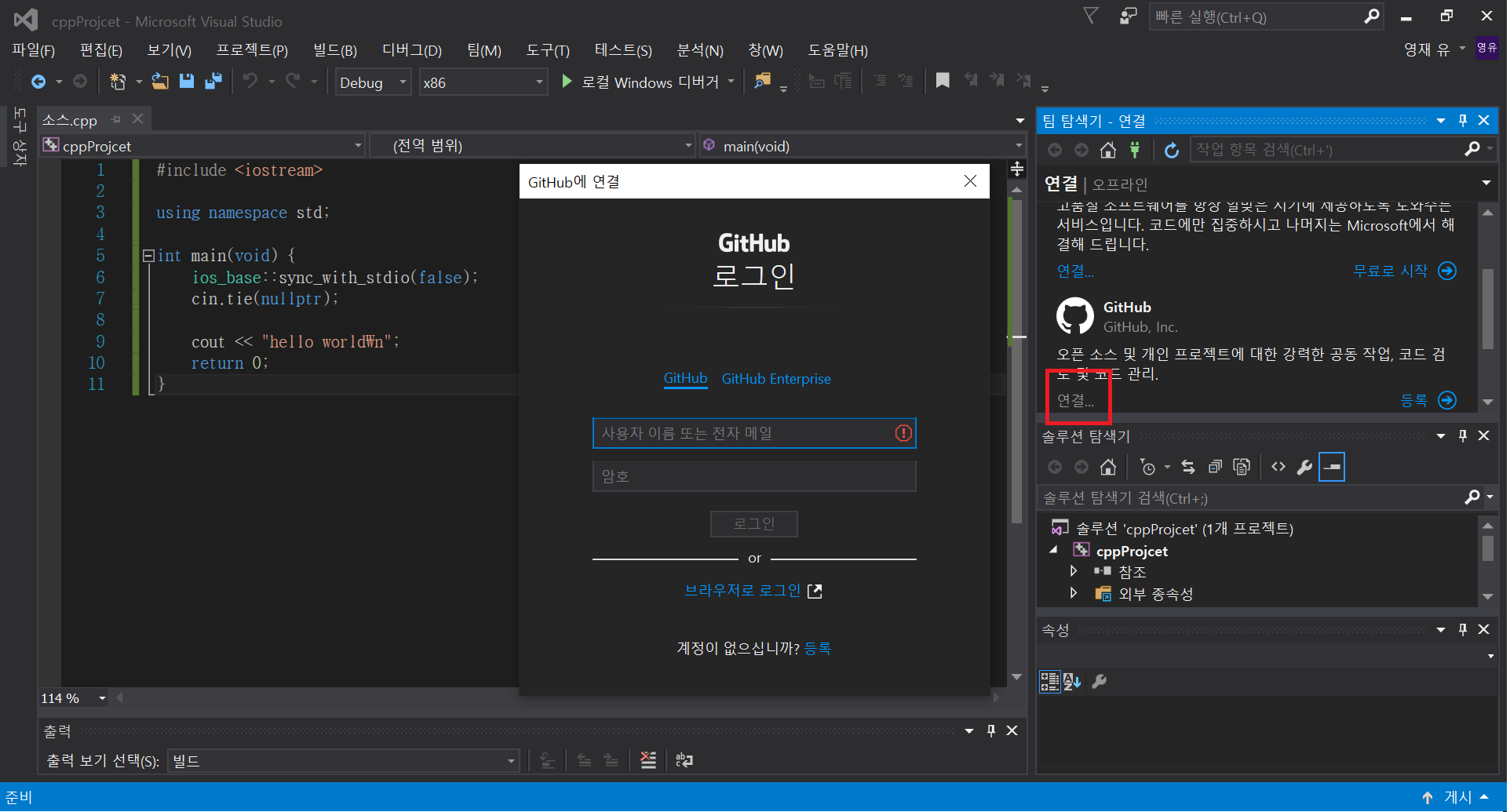Select the 소스.cpp editor tab
Viewport: 1510px width, 812px height.
coord(70,120)
